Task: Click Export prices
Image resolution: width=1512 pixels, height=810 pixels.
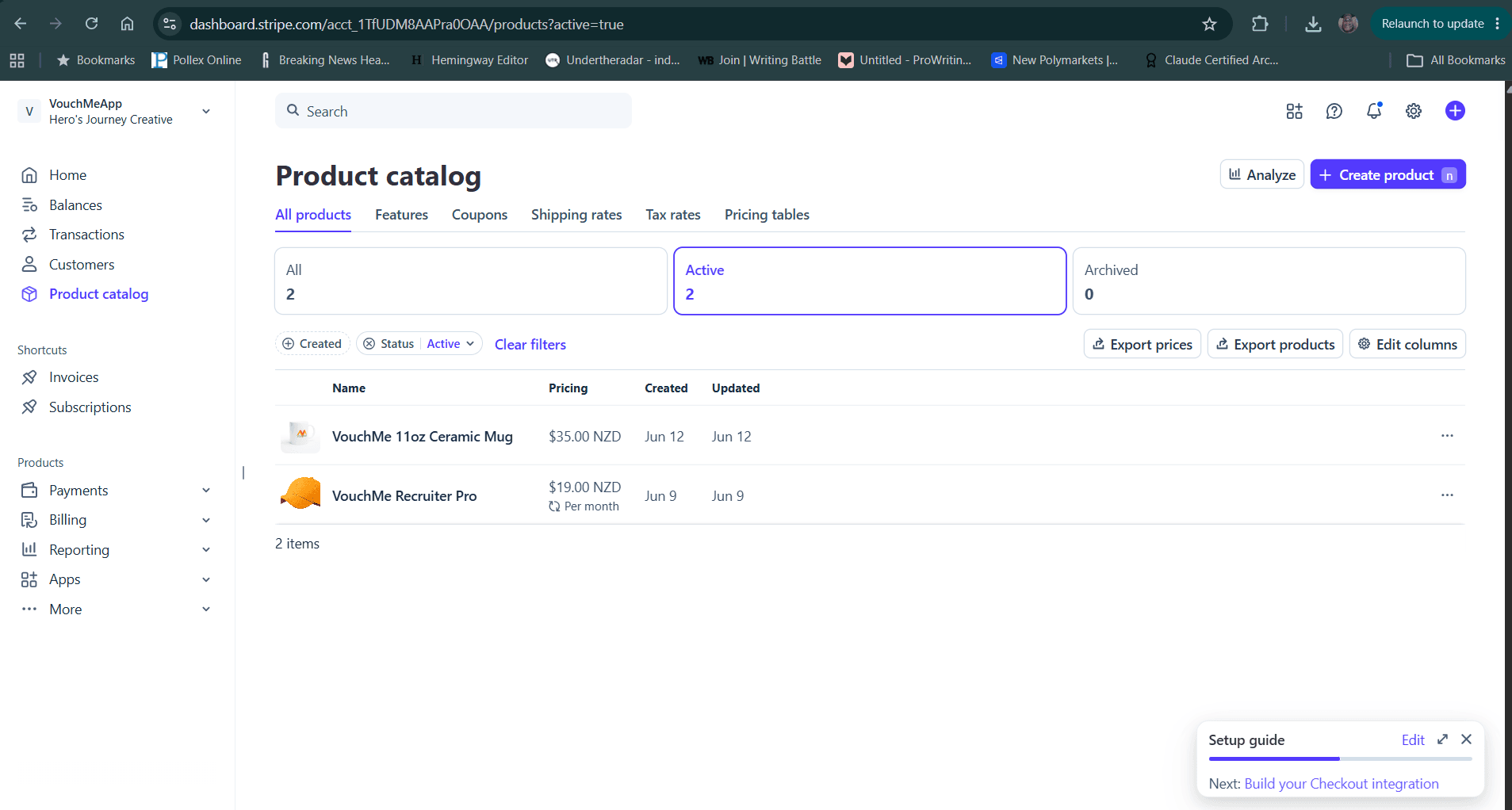Action: click(x=1143, y=344)
